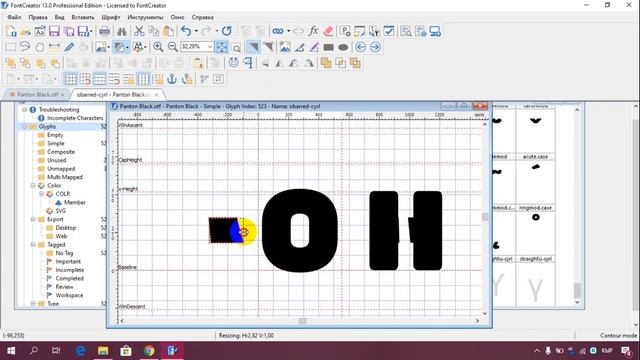This screenshot has width=640, height=360.
Task: Select the Unmapped folder in tree
Action: tap(61, 169)
